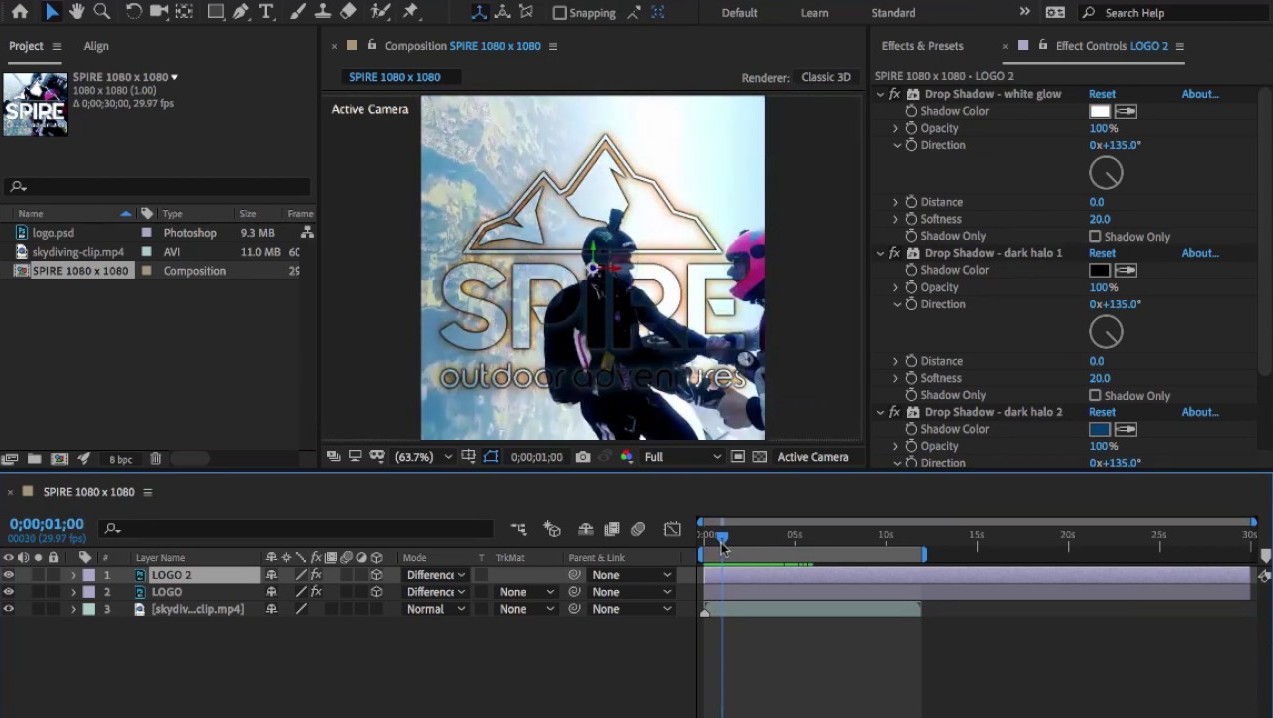This screenshot has width=1273, height=718.
Task: Click the dark halo 2 Shadow Color swatch
Action: pyautogui.click(x=1099, y=430)
